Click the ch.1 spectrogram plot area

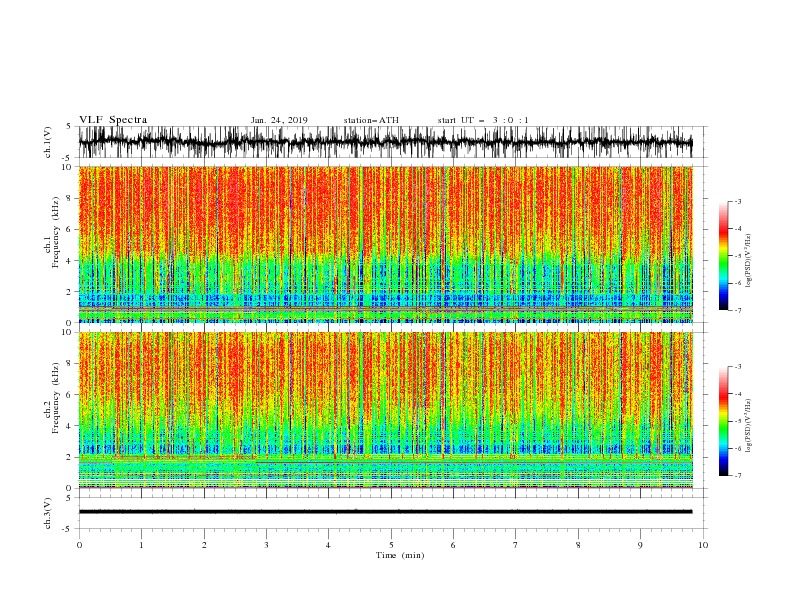pos(385,244)
